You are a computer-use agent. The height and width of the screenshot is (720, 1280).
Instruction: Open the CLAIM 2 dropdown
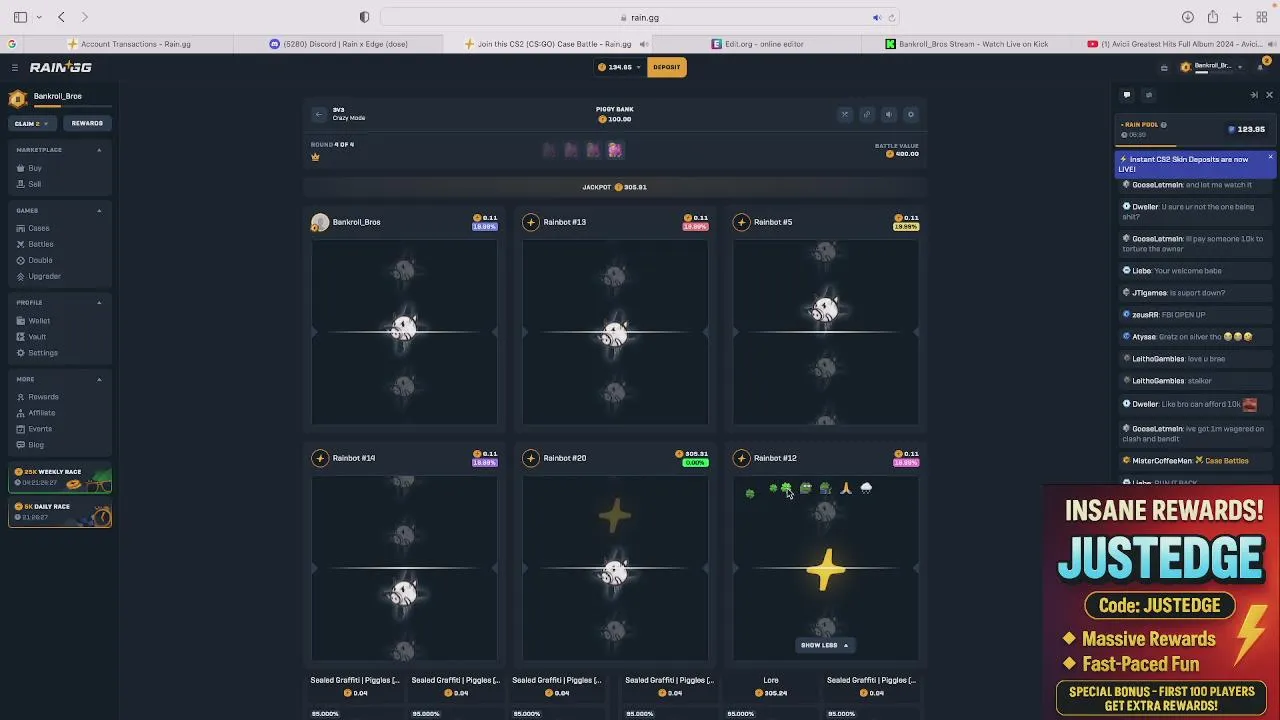[x=31, y=123]
